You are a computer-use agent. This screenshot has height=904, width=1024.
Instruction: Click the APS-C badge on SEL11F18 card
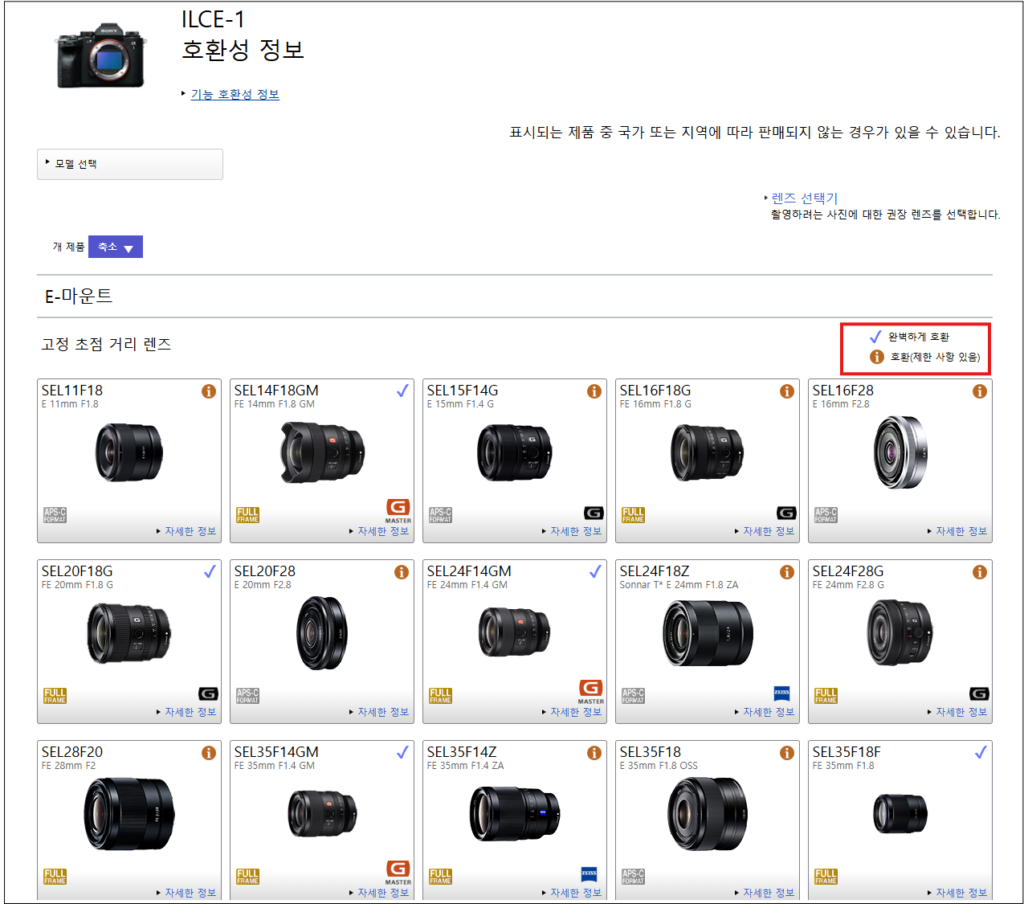(x=55, y=515)
